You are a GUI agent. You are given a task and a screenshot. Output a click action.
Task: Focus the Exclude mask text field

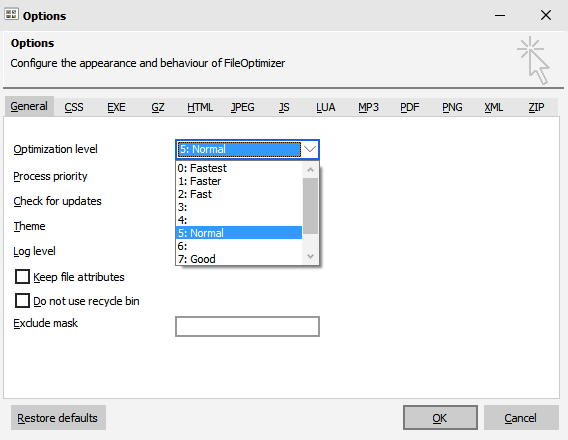point(247,326)
